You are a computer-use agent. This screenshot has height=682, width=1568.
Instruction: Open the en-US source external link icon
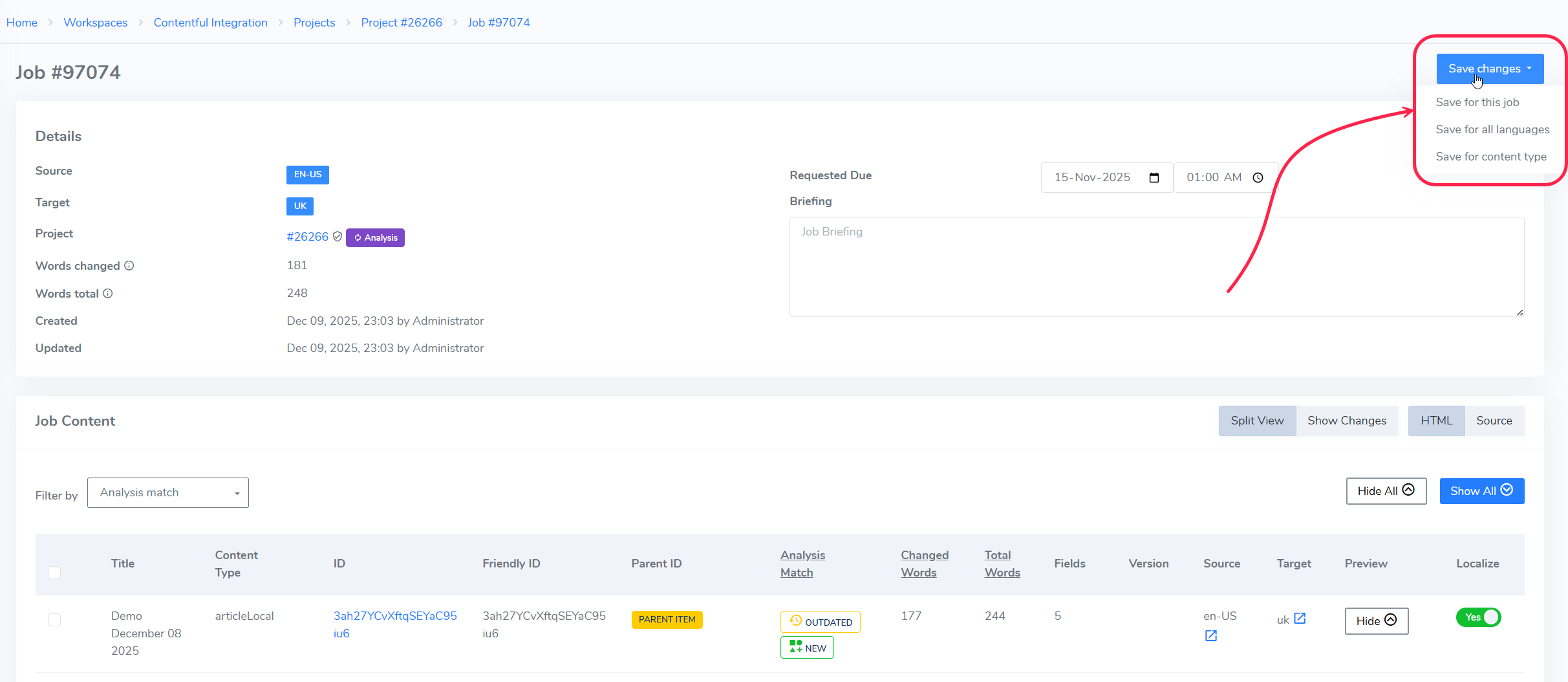coord(1211,636)
